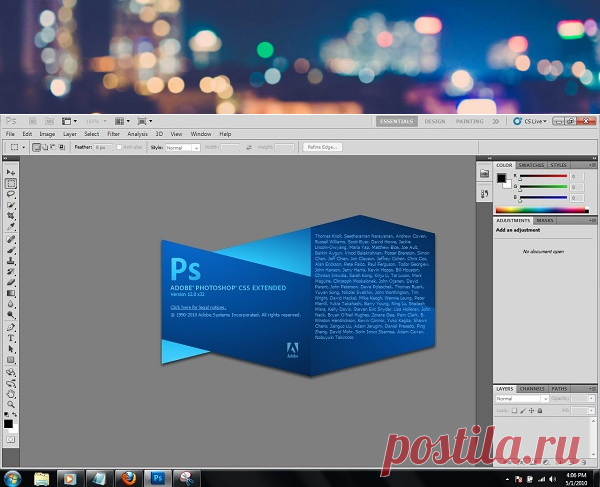
Task: Select the 3D Camera Rotate tool
Action: (11, 383)
